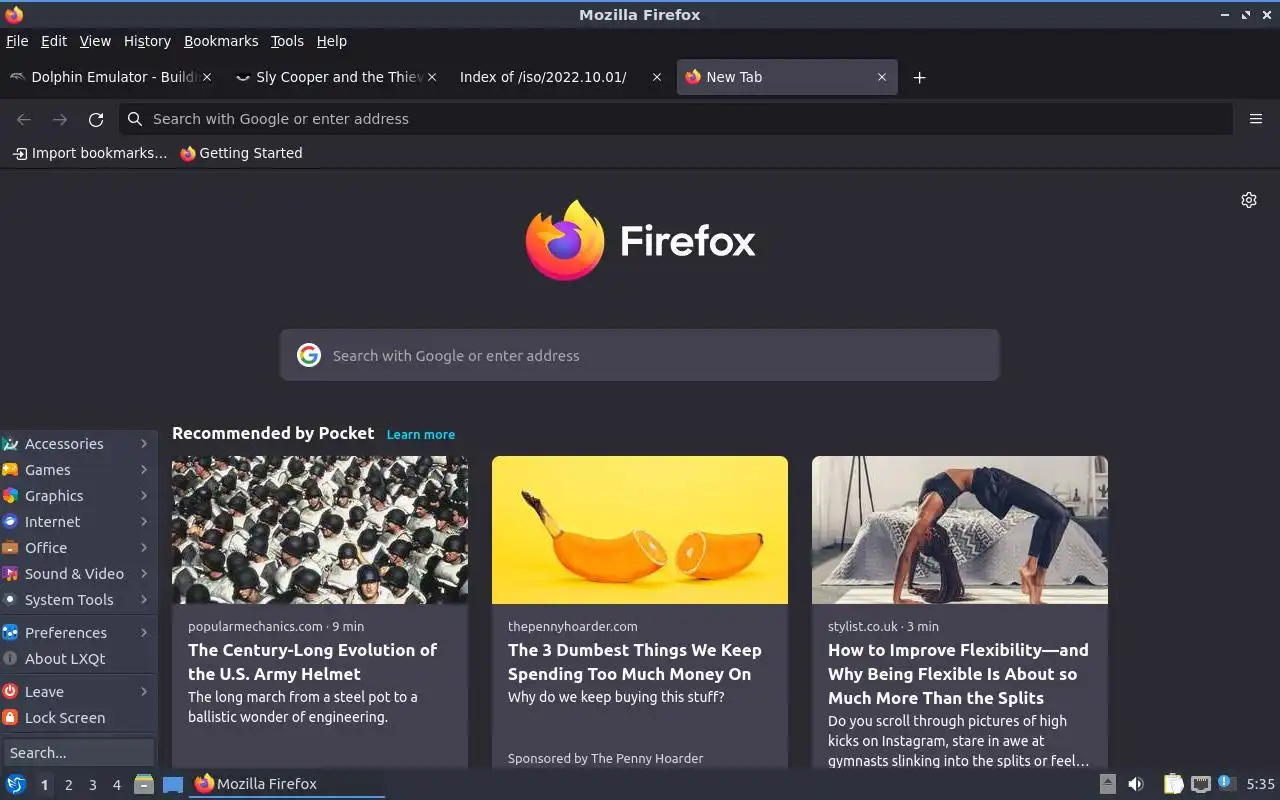Image resolution: width=1280 pixels, height=800 pixels.
Task: Click the Google icon in page search box
Action: coord(309,355)
